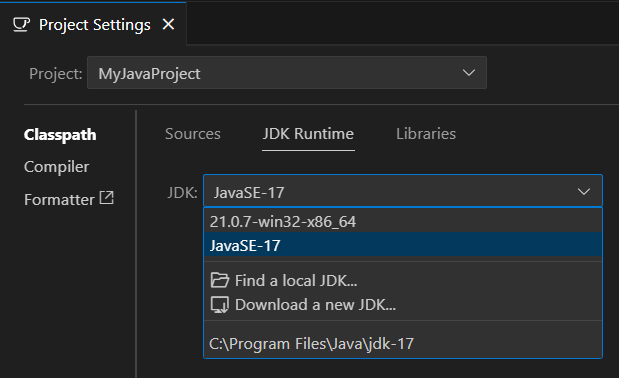
Task: Click the C:\Program Files\Java\jdk-17 path text
Action: point(311,344)
